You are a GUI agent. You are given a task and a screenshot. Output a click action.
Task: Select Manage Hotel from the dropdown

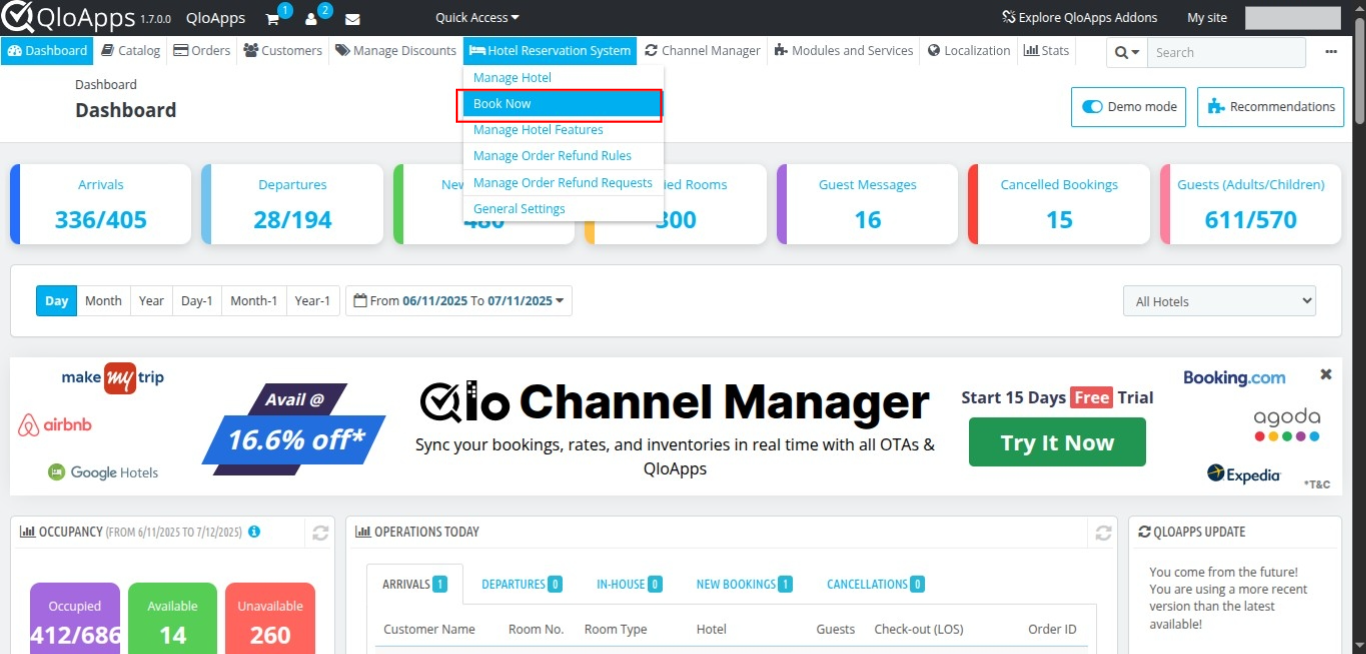coord(563,78)
